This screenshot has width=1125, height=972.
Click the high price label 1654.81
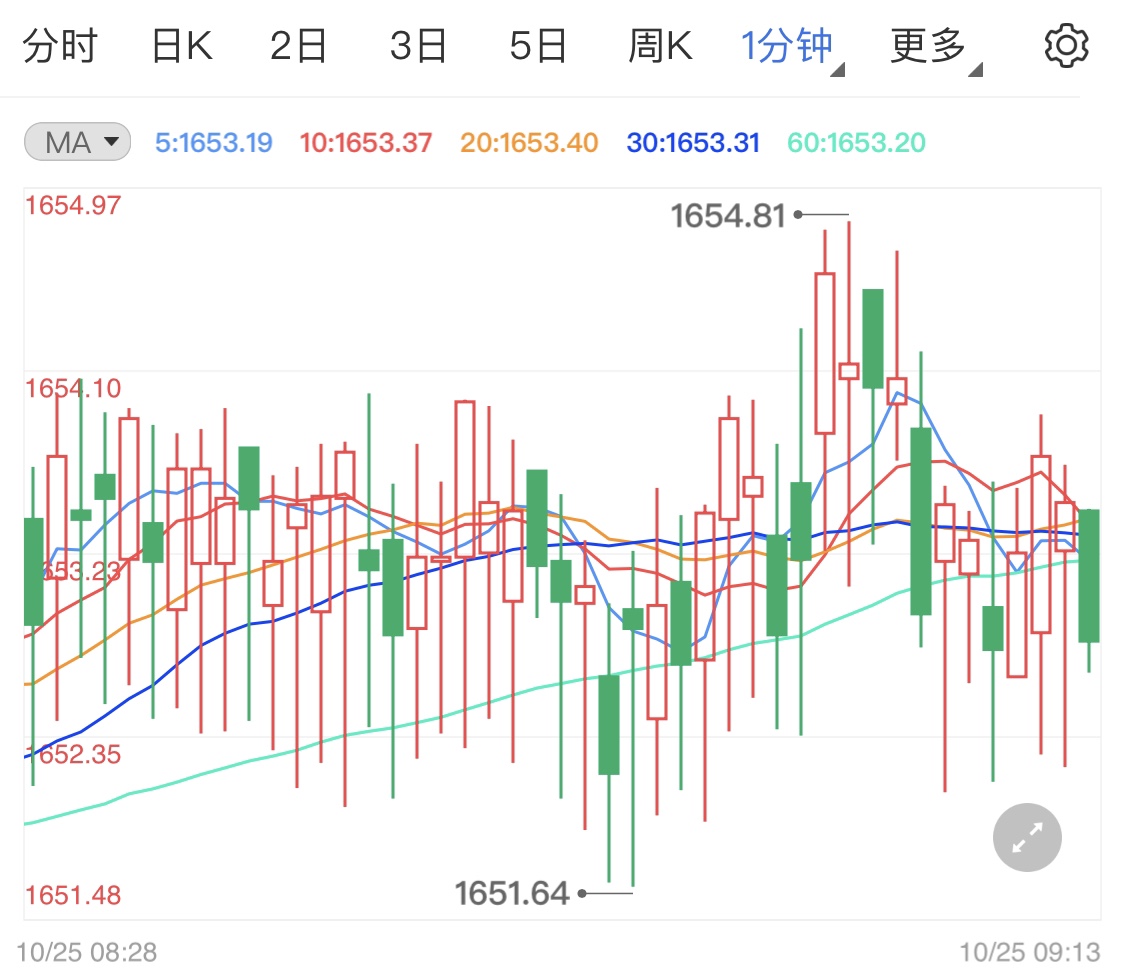tap(728, 216)
